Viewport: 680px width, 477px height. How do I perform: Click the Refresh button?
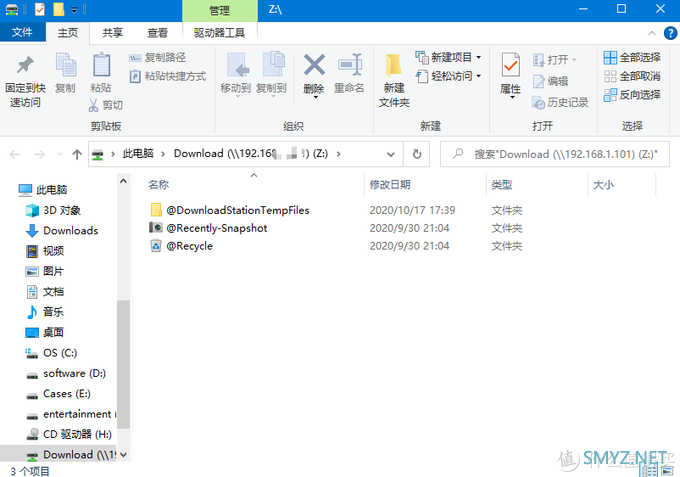pos(416,154)
